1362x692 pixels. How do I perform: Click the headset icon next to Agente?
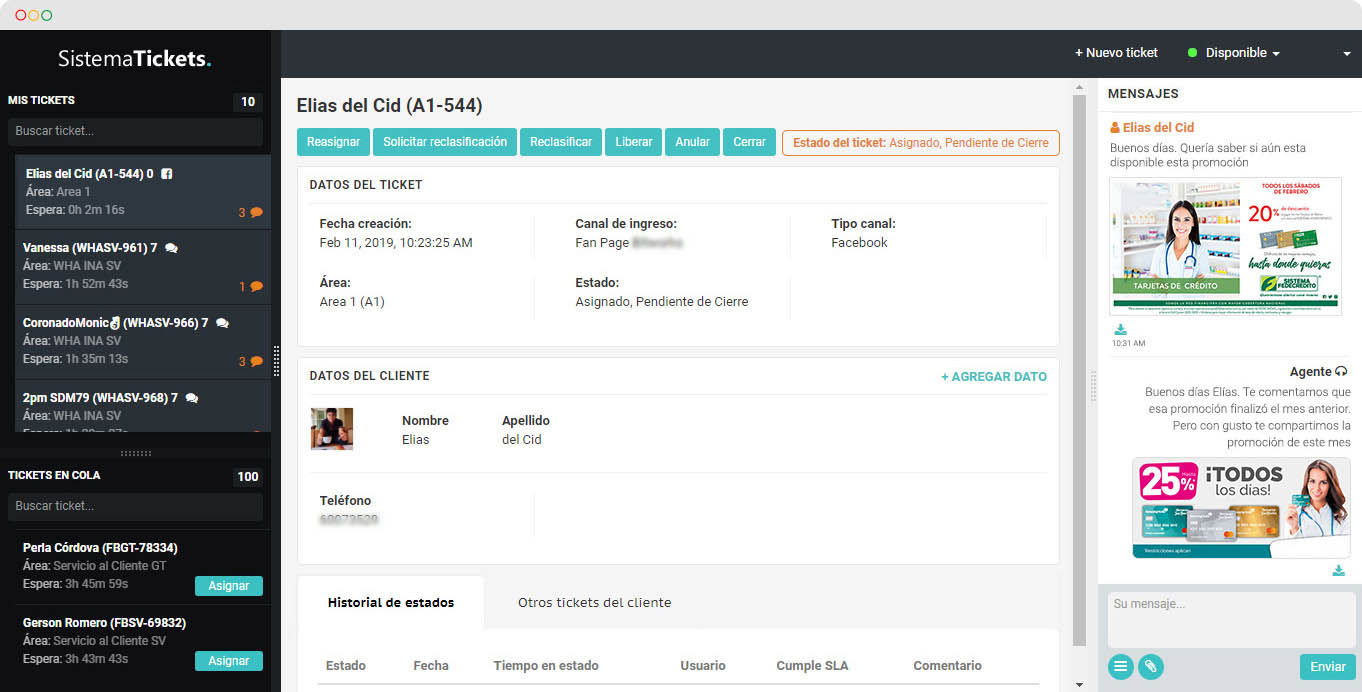coord(1341,371)
